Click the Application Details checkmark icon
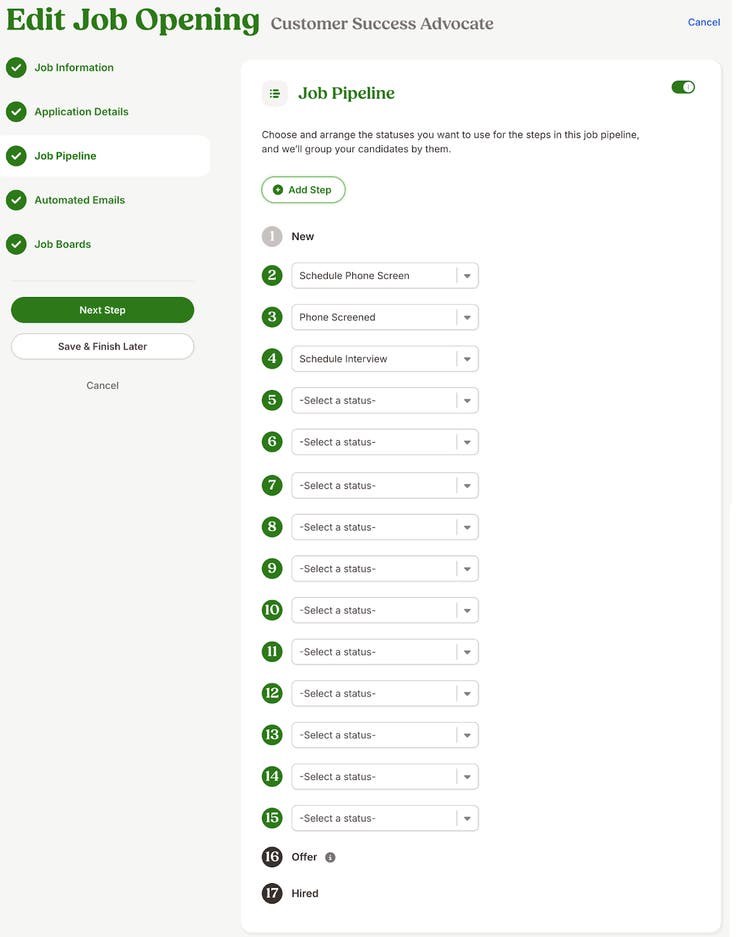The width and height of the screenshot is (750, 937). pos(16,112)
